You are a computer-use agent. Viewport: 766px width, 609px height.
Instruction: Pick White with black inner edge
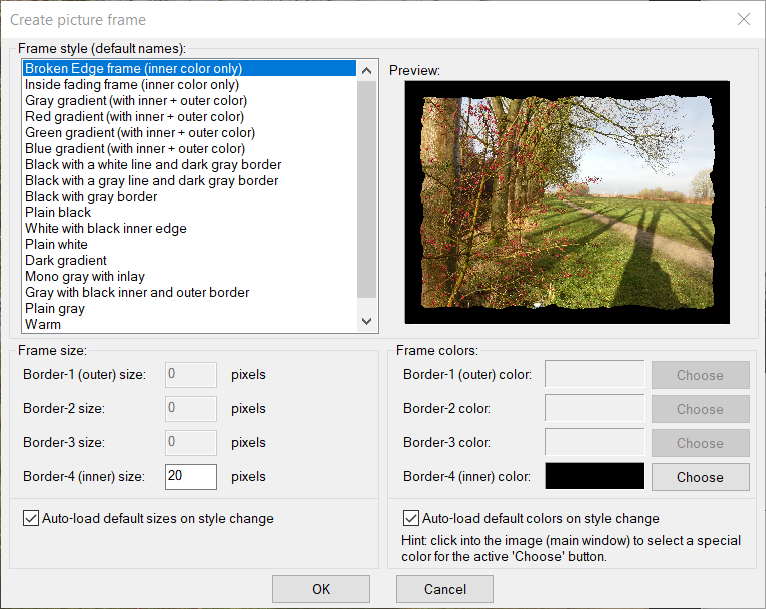point(105,229)
